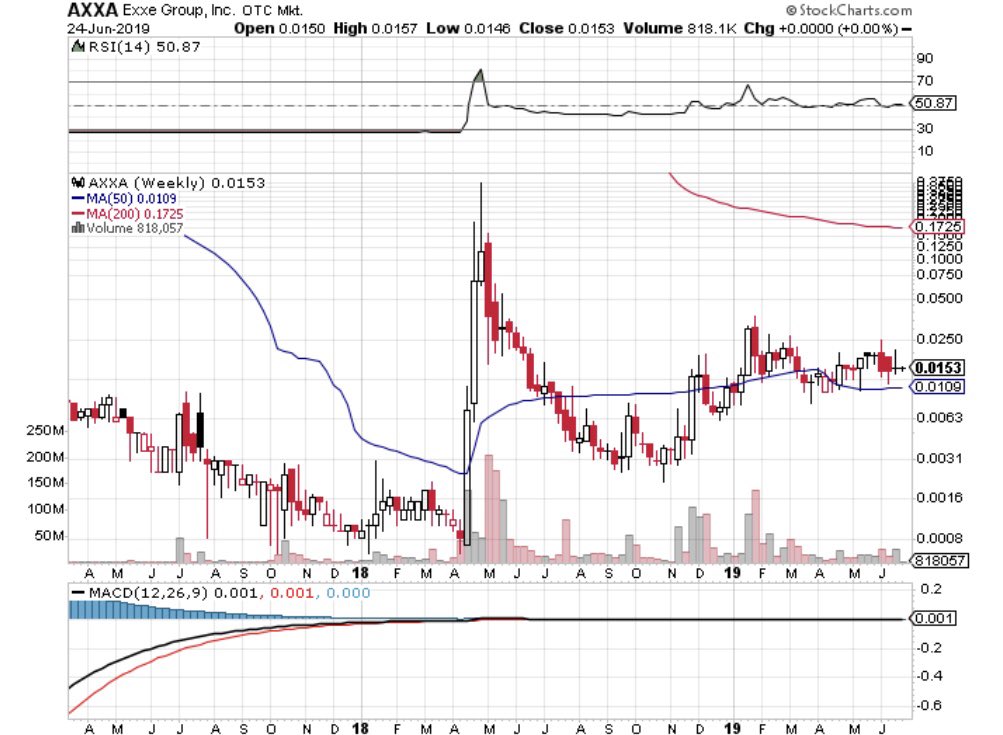
Task: Click the Open 0.0150 value in header
Action: click(280, 29)
